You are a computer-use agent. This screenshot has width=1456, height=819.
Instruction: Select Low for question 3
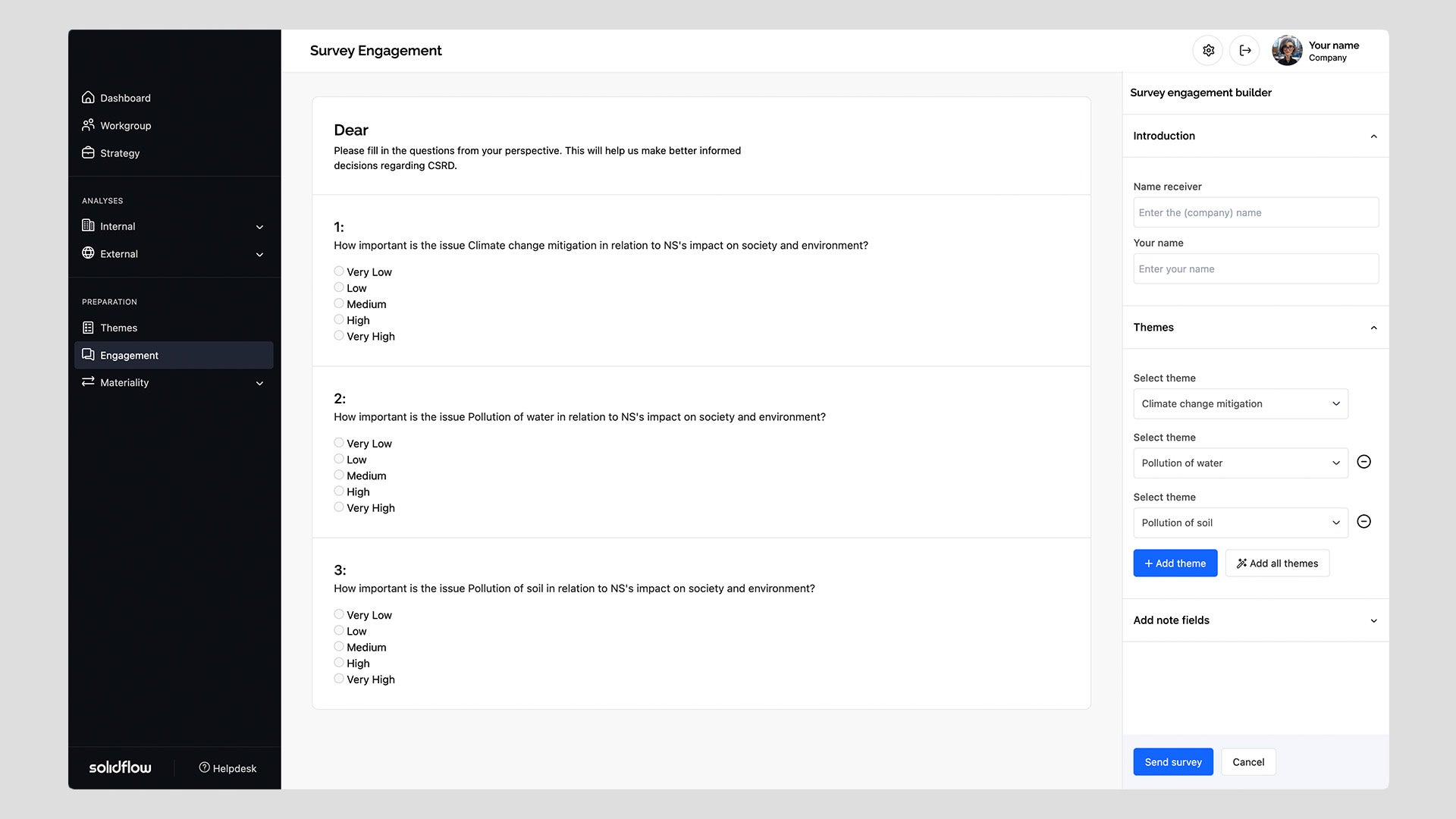(339, 631)
